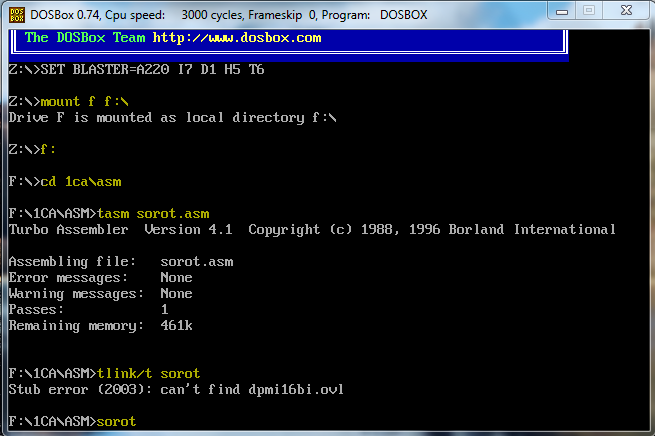The width and height of the screenshot is (655, 436).
Task: Click the 'tlink/t sorot' command
Action: click(x=148, y=373)
